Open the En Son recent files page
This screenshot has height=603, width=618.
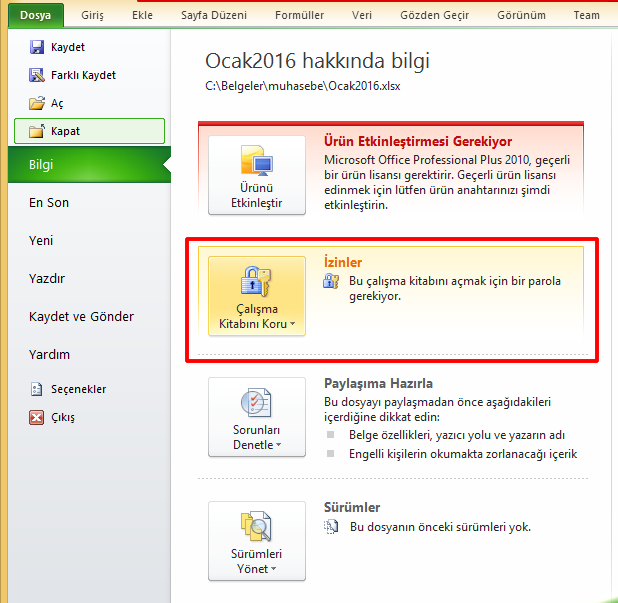coord(49,203)
